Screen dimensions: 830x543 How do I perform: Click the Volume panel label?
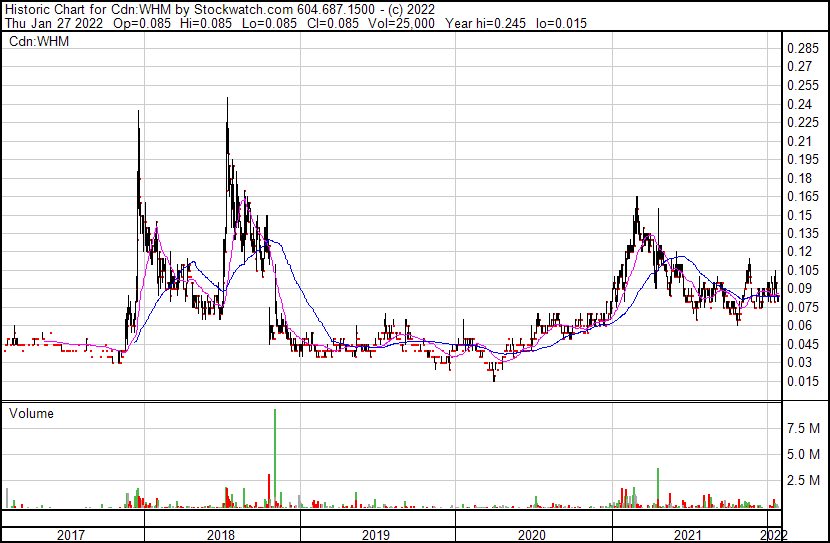31,413
